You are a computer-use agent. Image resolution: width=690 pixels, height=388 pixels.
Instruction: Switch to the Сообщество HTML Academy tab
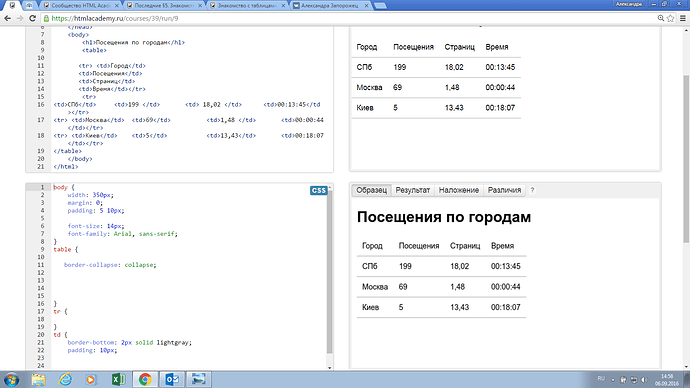[81, 6]
